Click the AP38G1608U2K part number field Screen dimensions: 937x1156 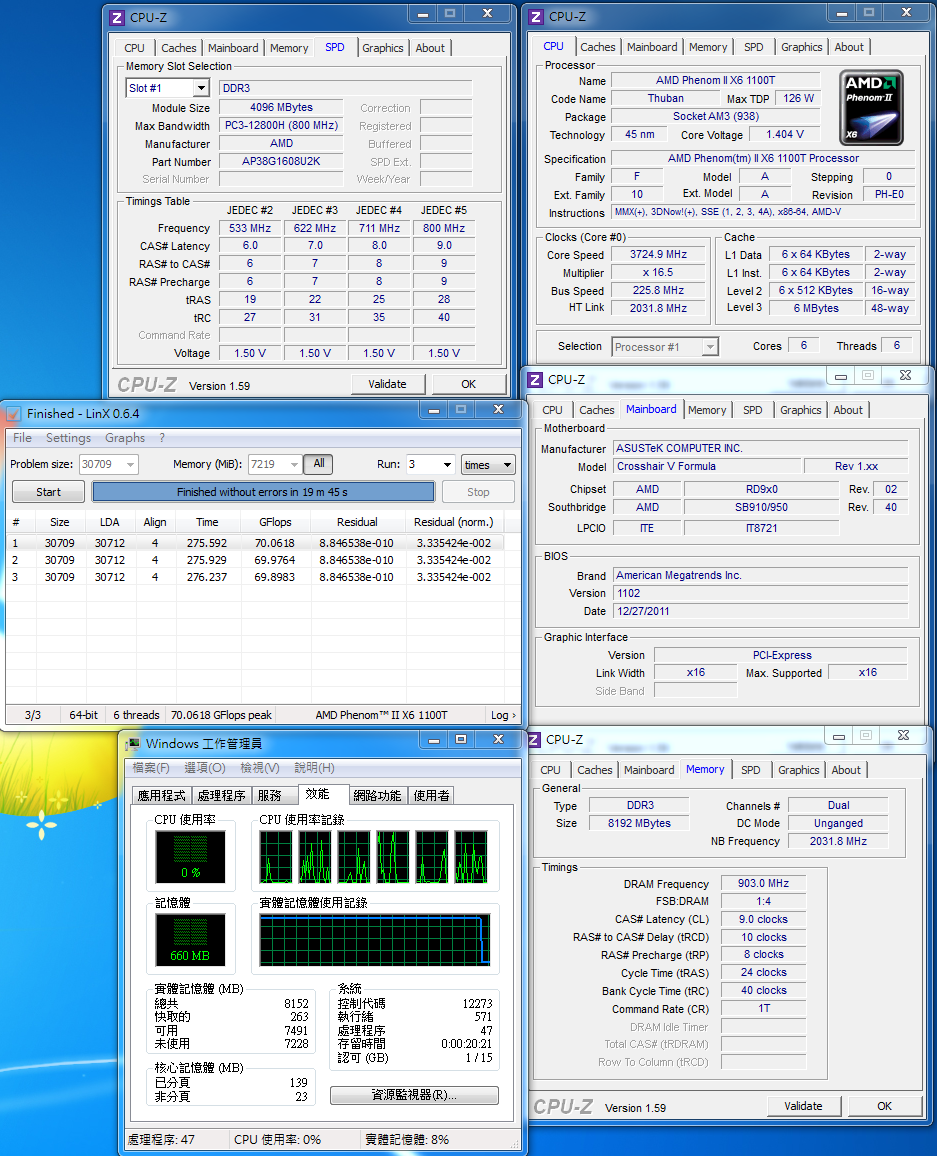[x=281, y=161]
